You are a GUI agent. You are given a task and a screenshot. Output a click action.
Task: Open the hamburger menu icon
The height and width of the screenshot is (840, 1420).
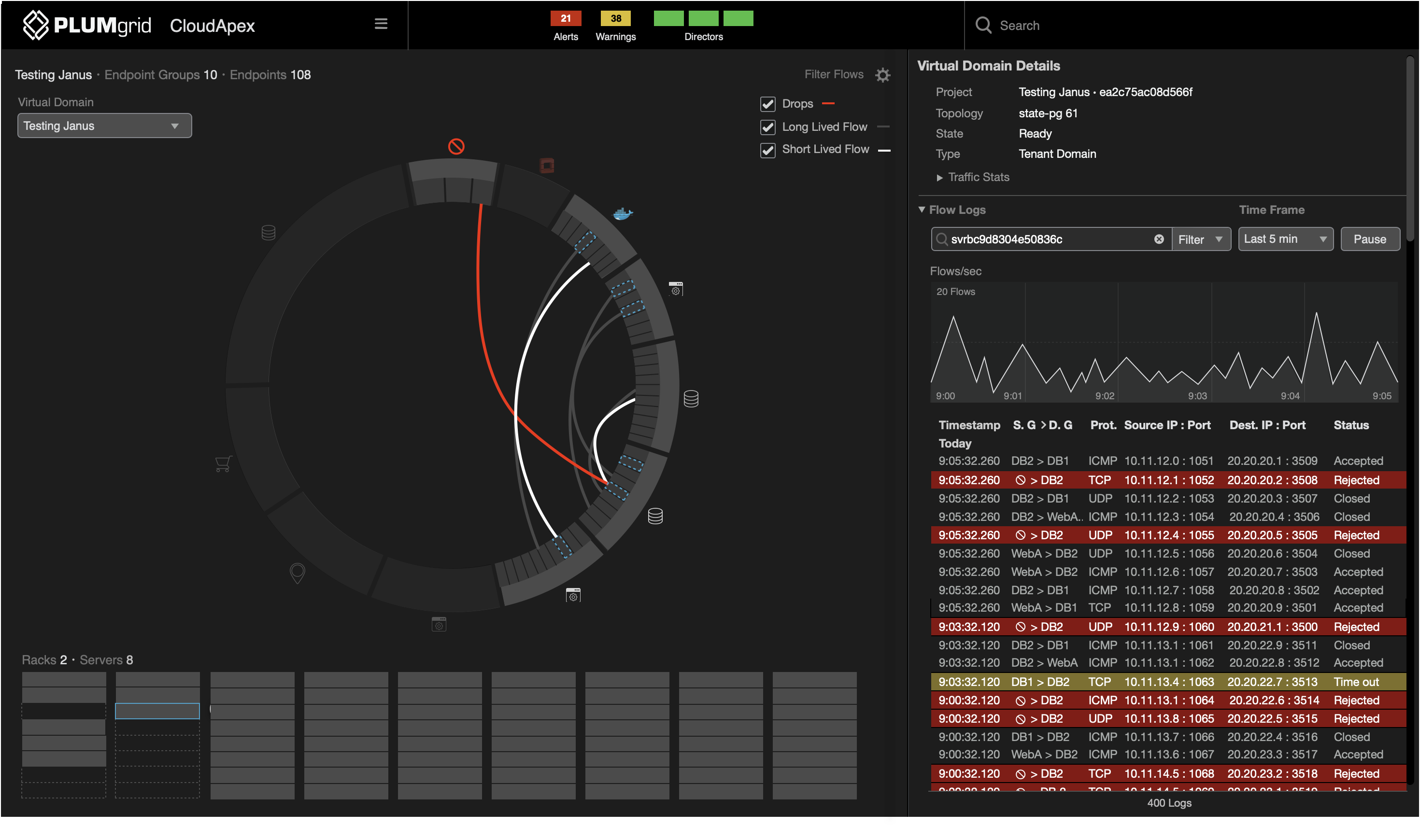coord(381,24)
